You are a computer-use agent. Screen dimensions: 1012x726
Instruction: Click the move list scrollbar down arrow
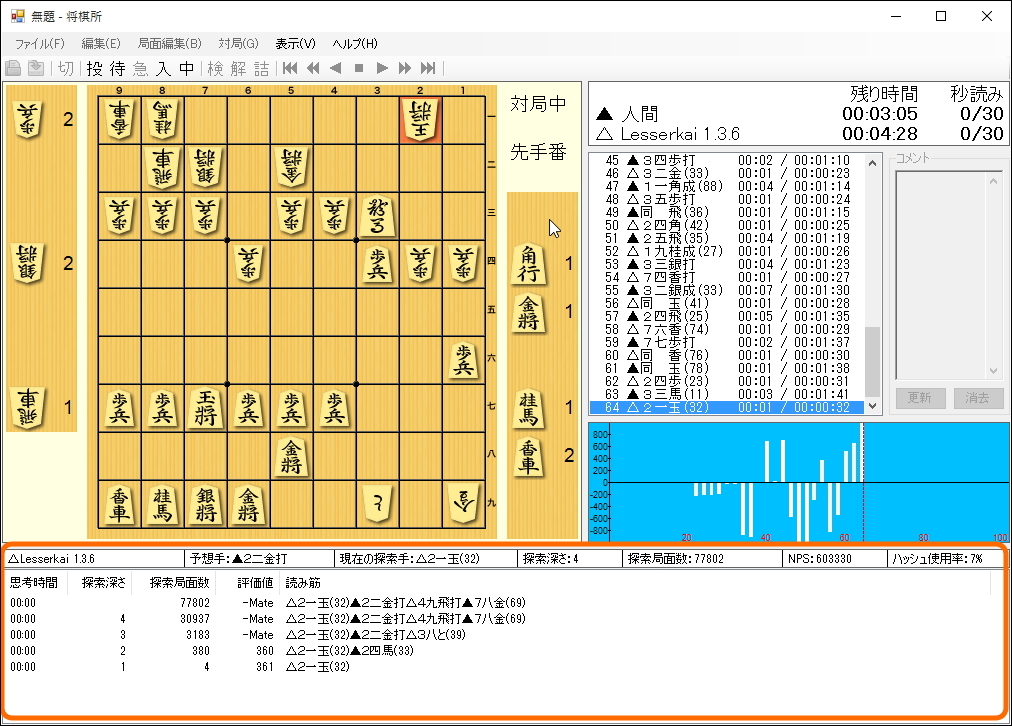(x=872, y=408)
